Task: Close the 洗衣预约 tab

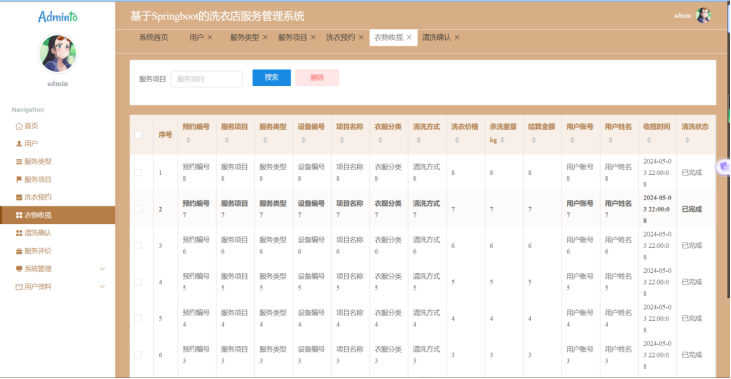Action: click(361, 37)
